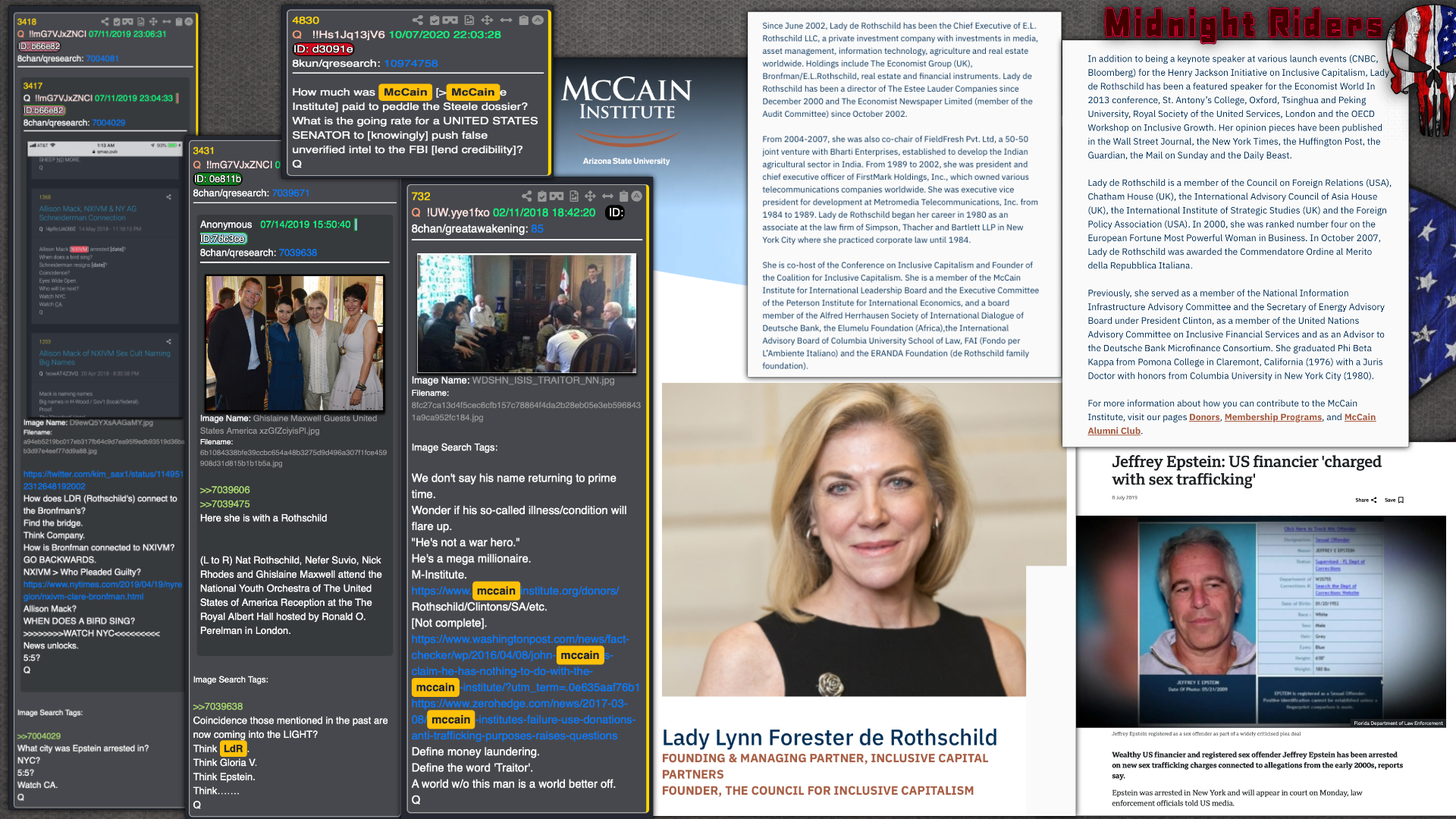The height and width of the screenshot is (819, 1456).
Task: Open qresearch thread number 7039671
Action: pos(290,193)
